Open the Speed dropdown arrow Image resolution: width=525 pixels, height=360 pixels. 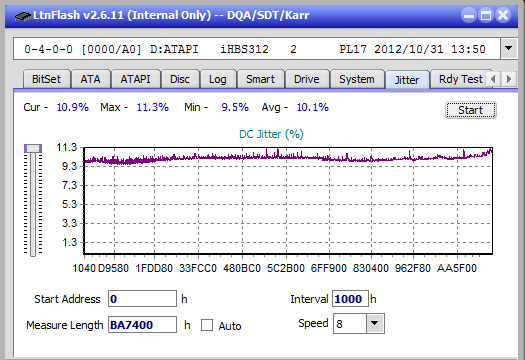(375, 323)
